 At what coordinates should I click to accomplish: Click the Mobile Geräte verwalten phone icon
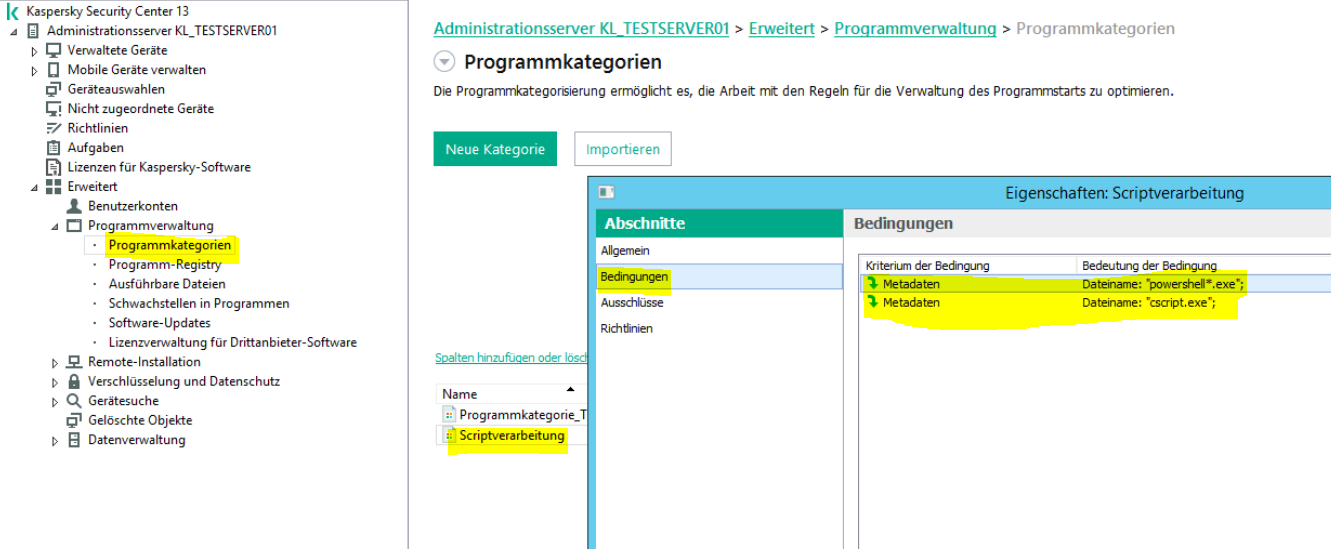[x=54, y=70]
